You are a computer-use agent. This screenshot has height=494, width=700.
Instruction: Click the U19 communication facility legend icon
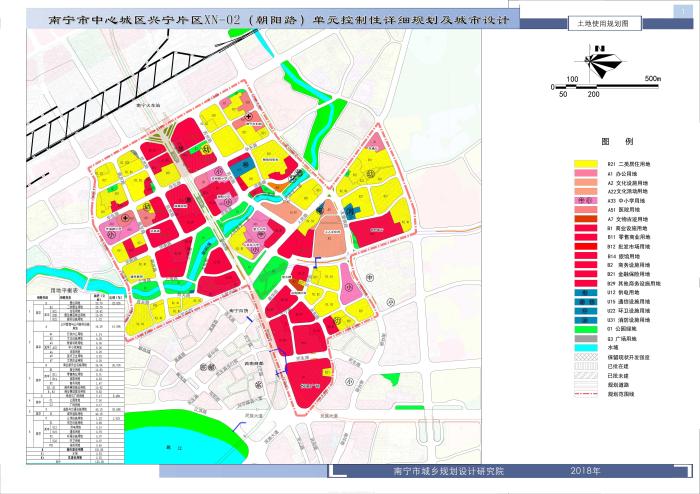pos(586,301)
